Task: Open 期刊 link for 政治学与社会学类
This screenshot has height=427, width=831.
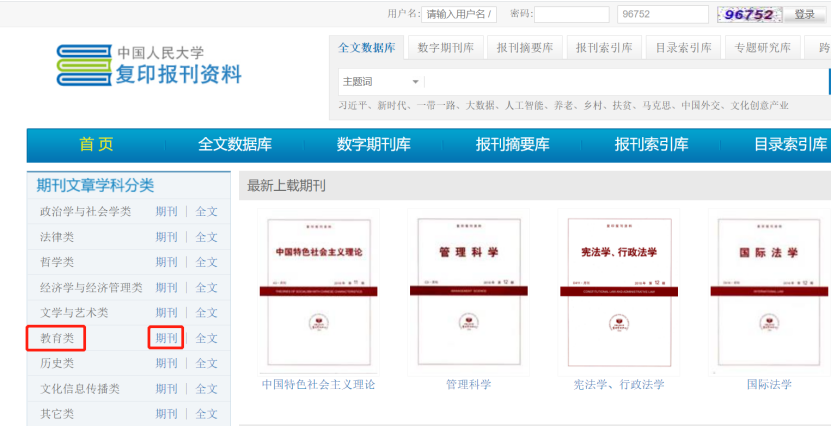Action: point(166,212)
